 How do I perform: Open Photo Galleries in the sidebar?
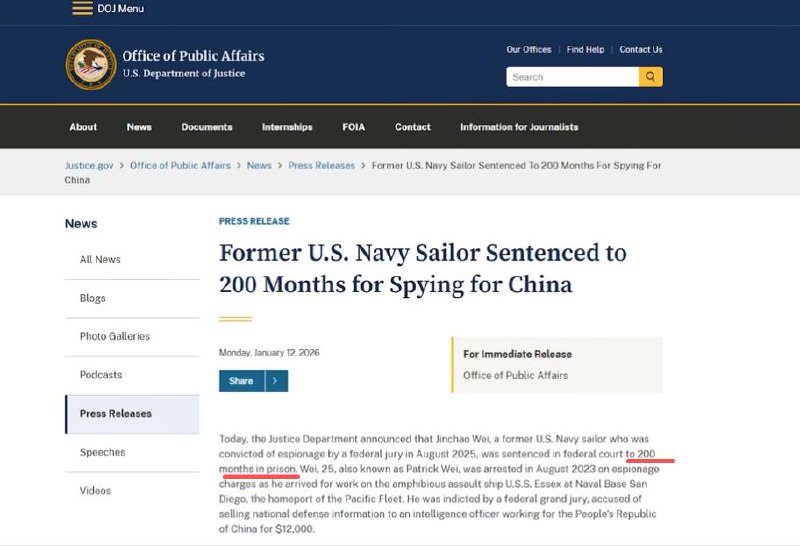115,337
